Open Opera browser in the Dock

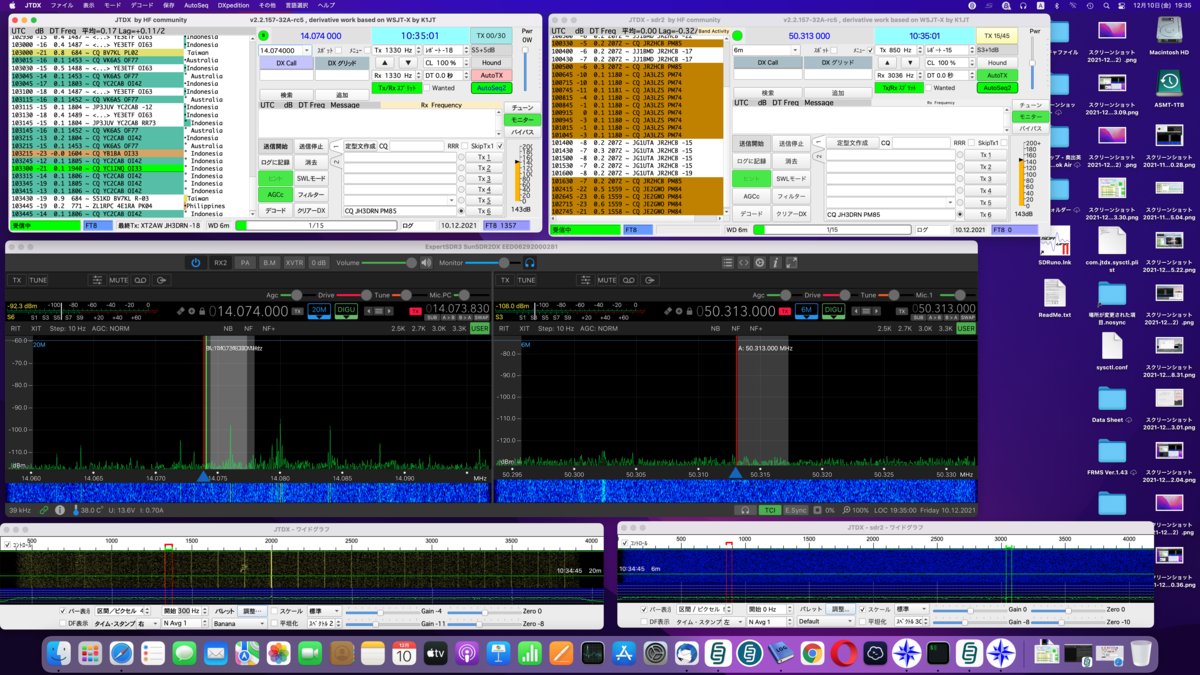click(844, 654)
